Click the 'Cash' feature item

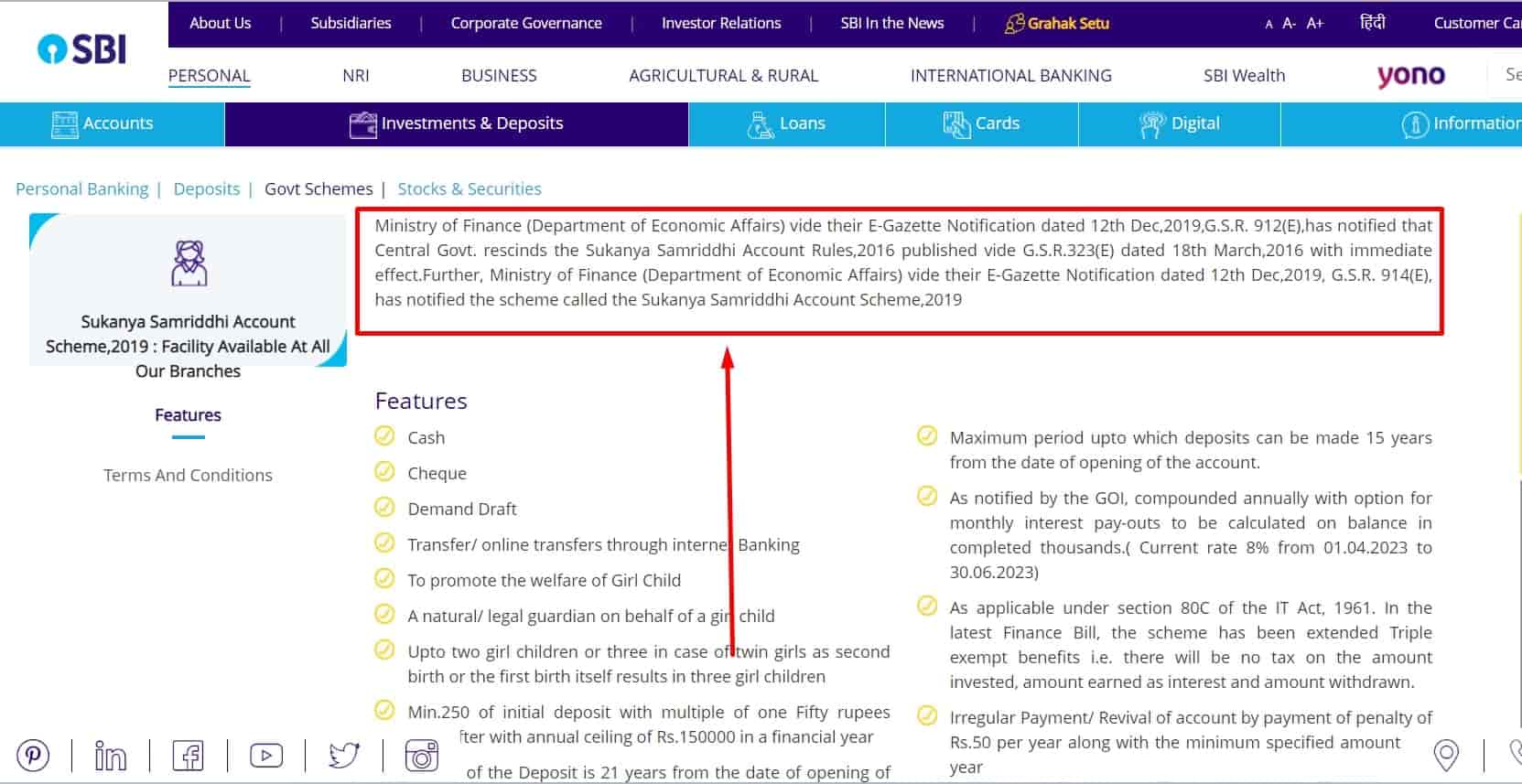coord(426,438)
